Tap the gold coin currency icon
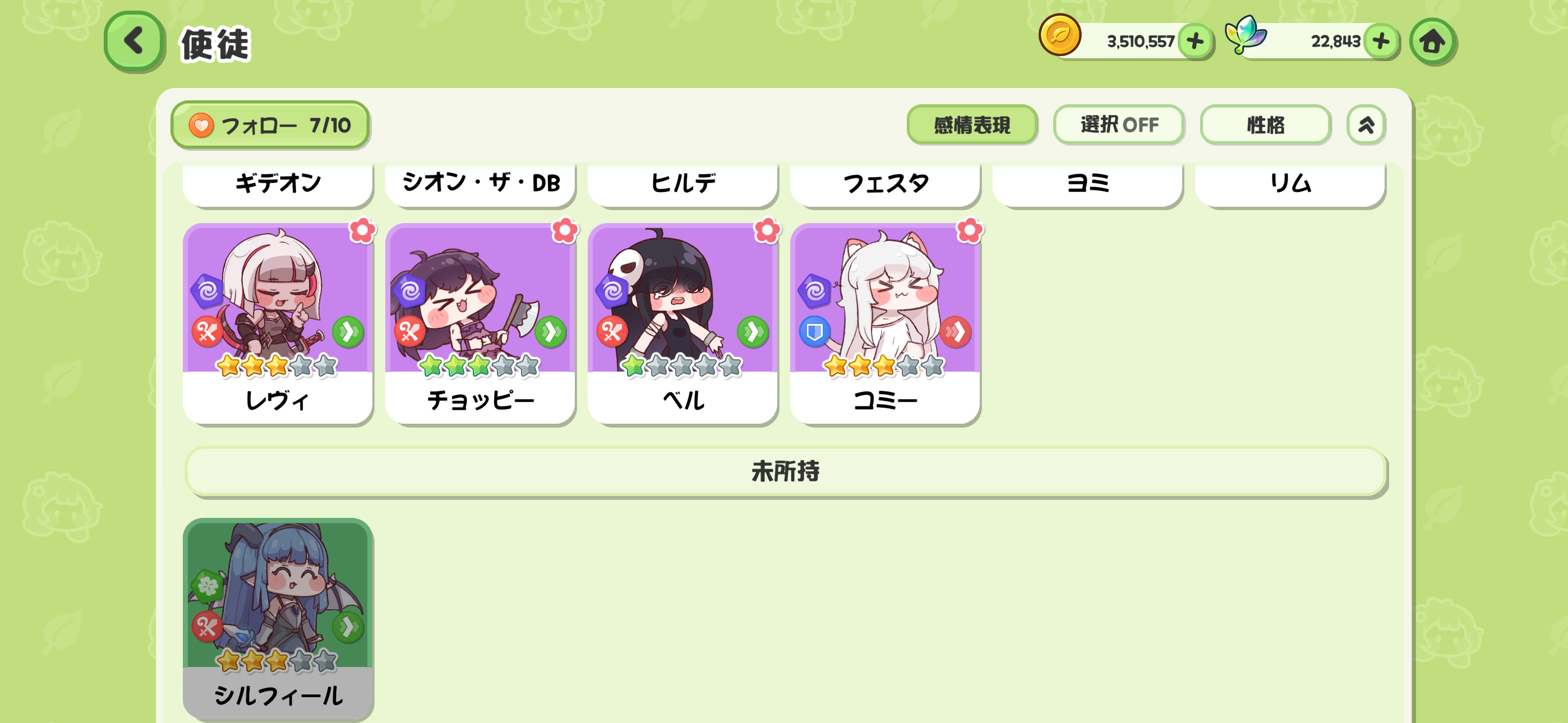Image resolution: width=1568 pixels, height=723 pixels. 1060,35
